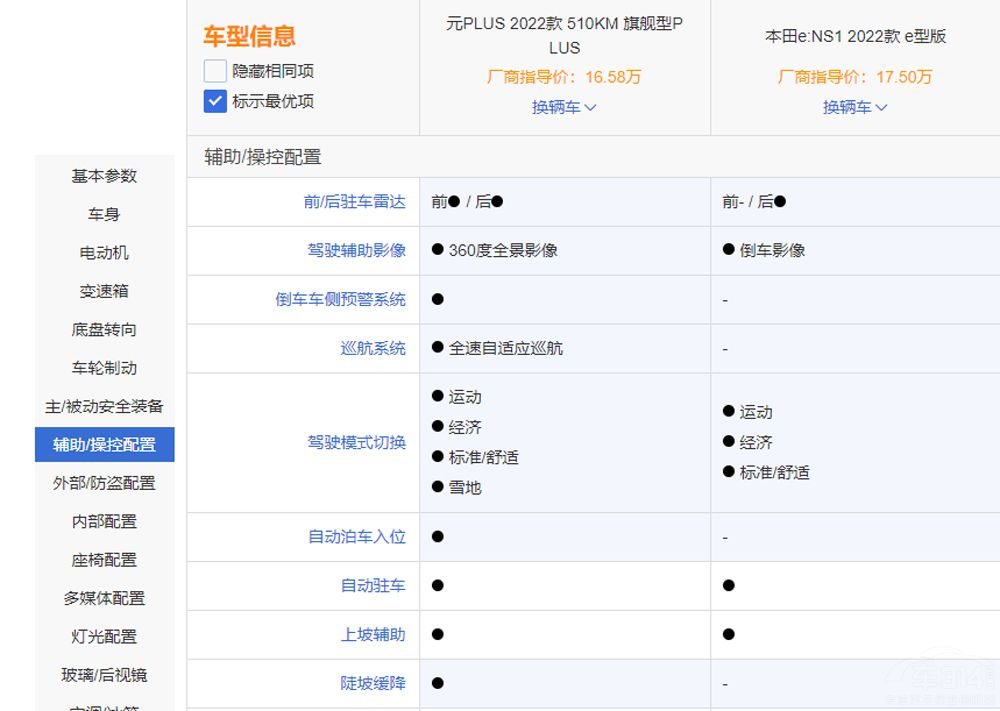Uncheck the 标示最优项 checkbox
This screenshot has height=711, width=1000.
(215, 101)
